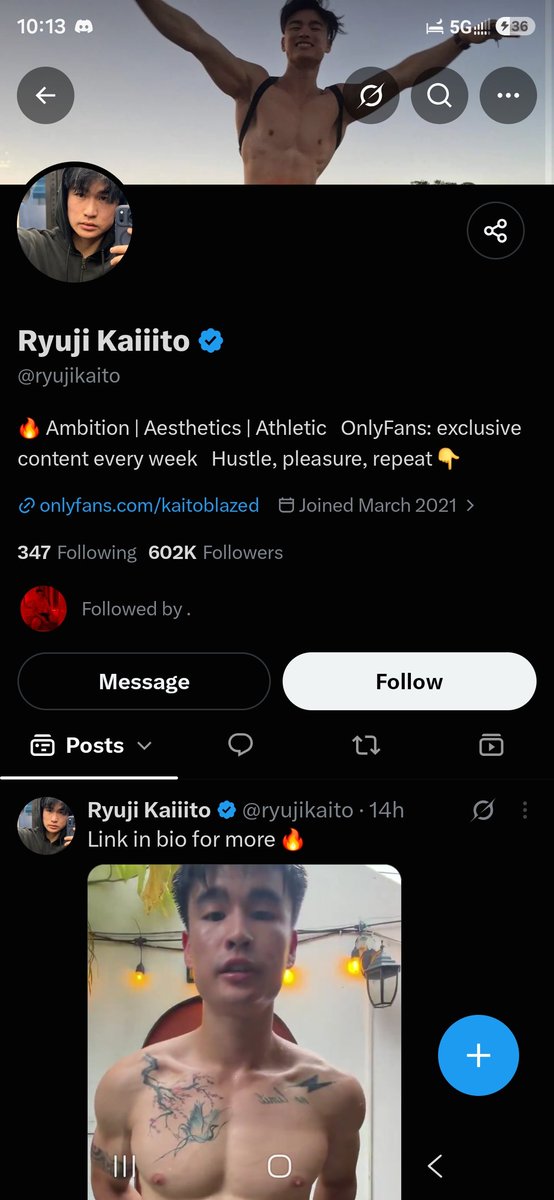The height and width of the screenshot is (1200, 554).
Task: Open the Replies tab speech bubble icon
Action: [x=240, y=745]
